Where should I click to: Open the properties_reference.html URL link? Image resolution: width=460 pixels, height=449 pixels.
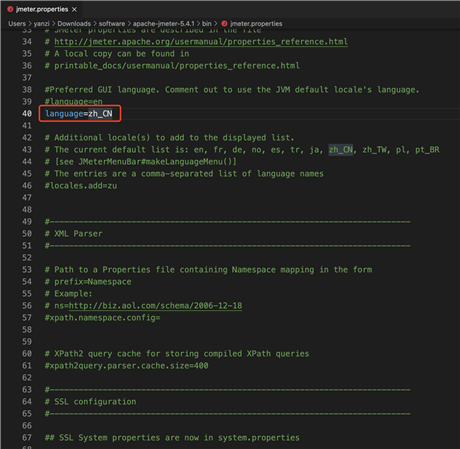coord(201,42)
